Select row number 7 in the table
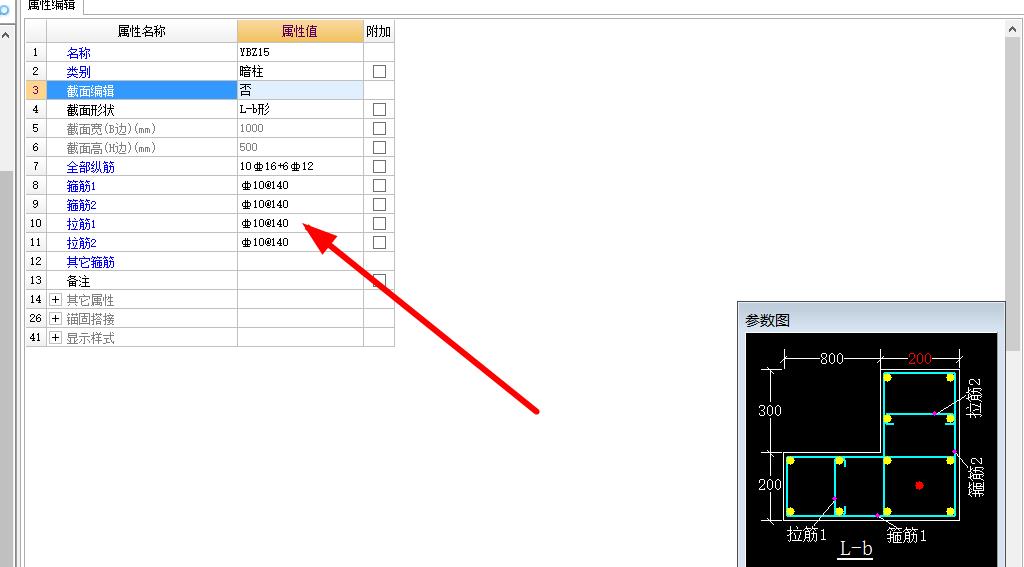The width and height of the screenshot is (1024, 567). coord(36,166)
